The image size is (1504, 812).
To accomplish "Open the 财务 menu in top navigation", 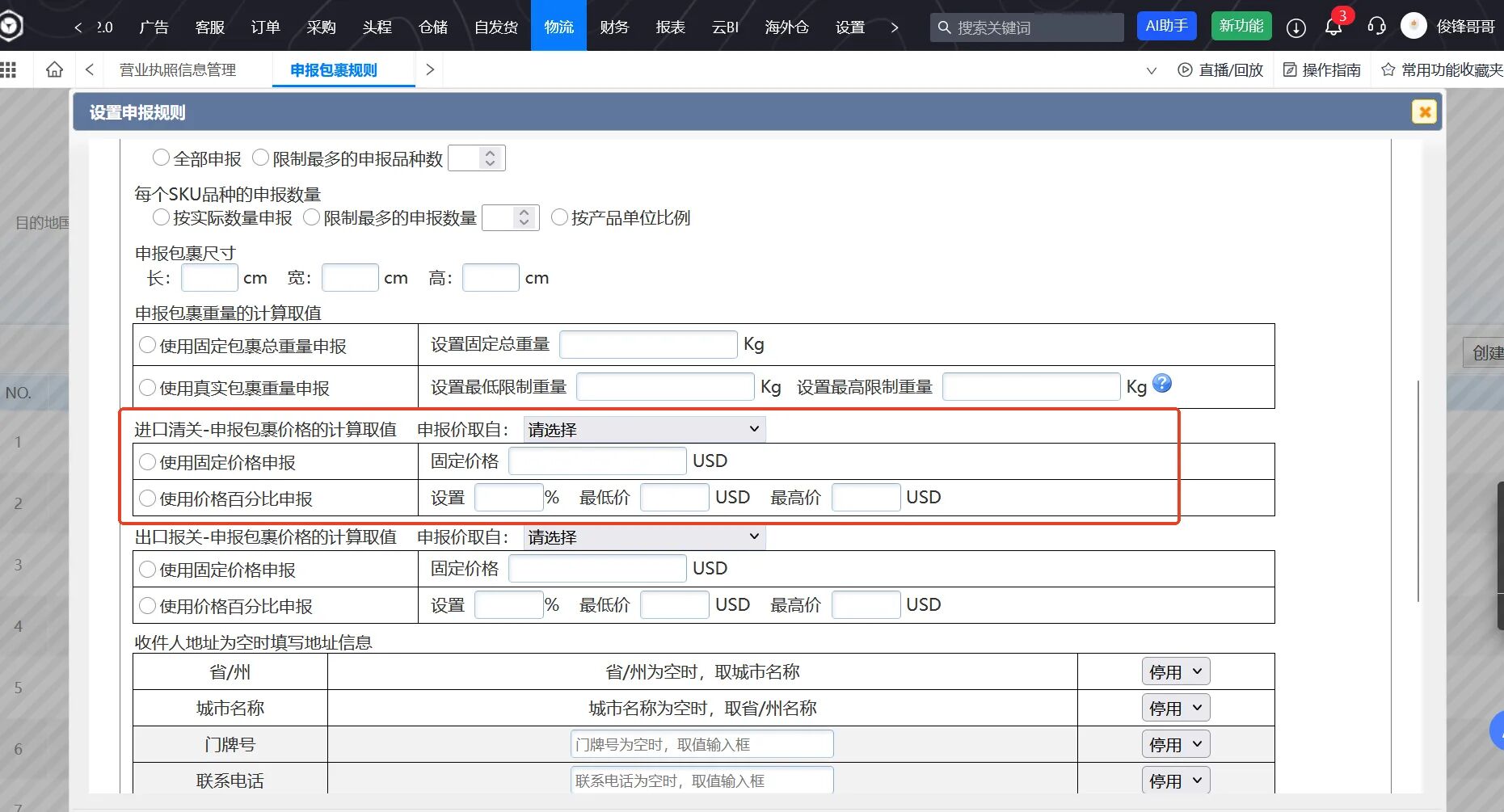I will (614, 27).
